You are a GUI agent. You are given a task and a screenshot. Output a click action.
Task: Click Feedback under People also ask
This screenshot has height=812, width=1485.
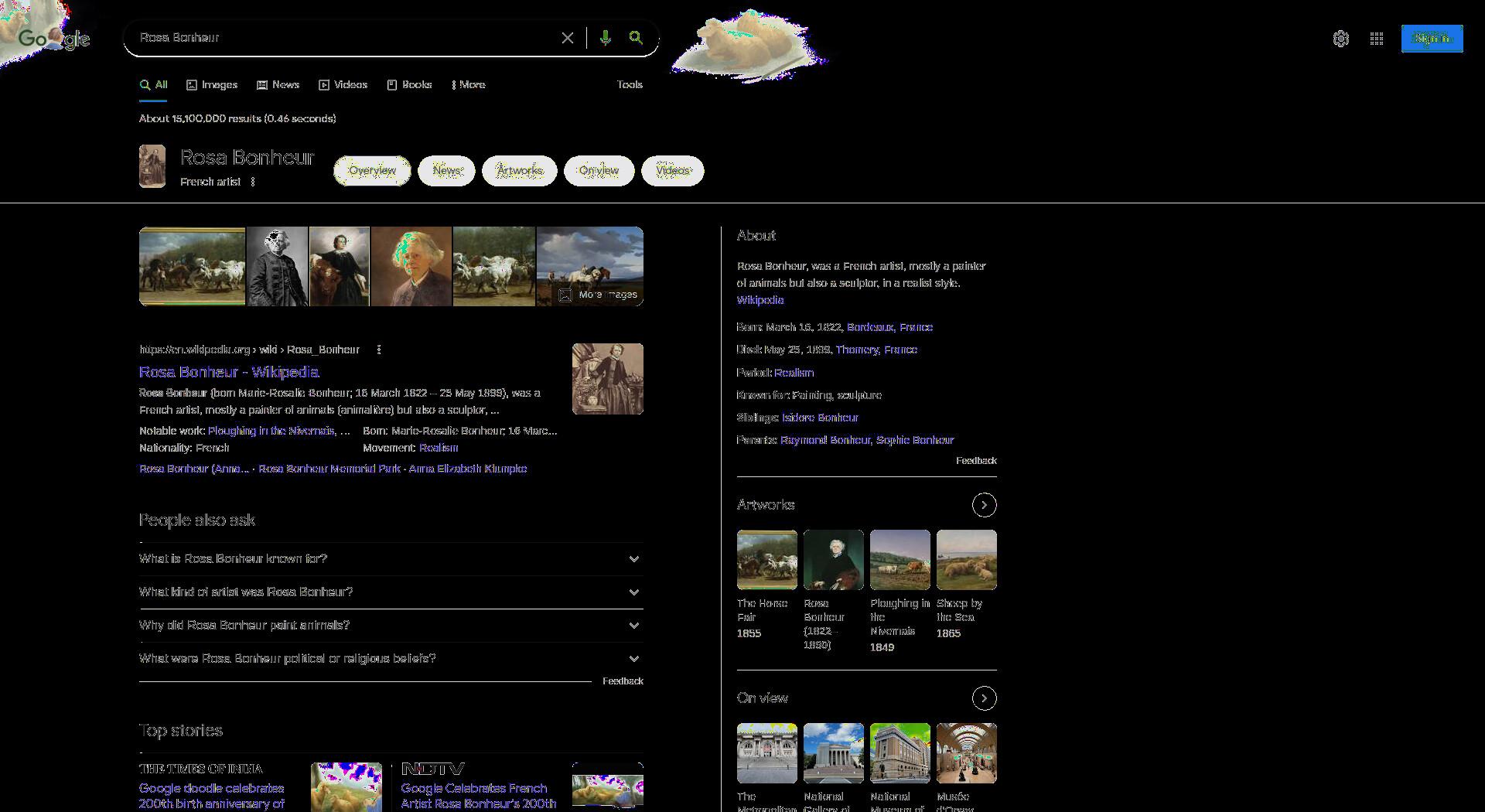click(x=623, y=681)
